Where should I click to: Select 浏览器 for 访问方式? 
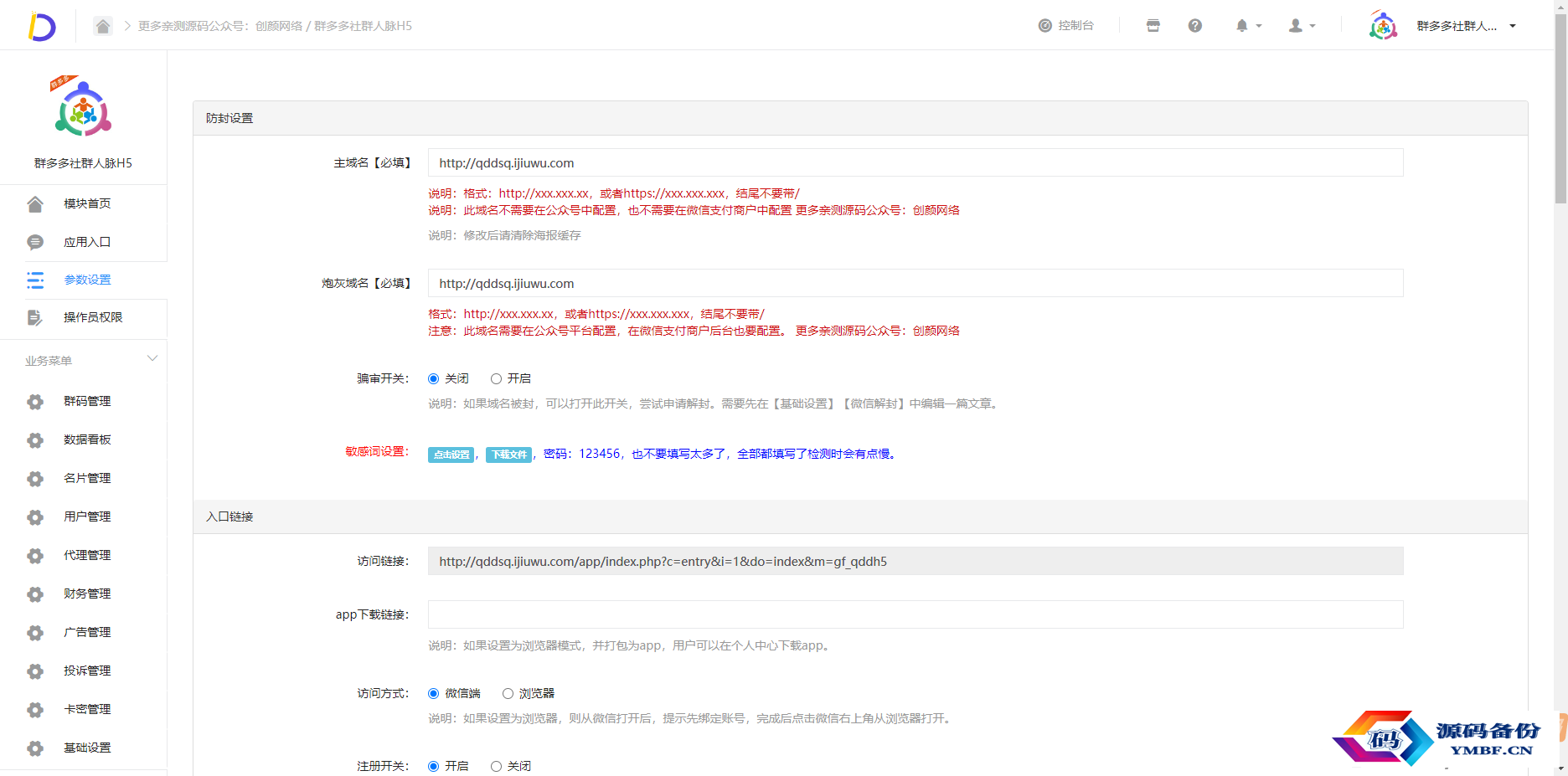508,694
